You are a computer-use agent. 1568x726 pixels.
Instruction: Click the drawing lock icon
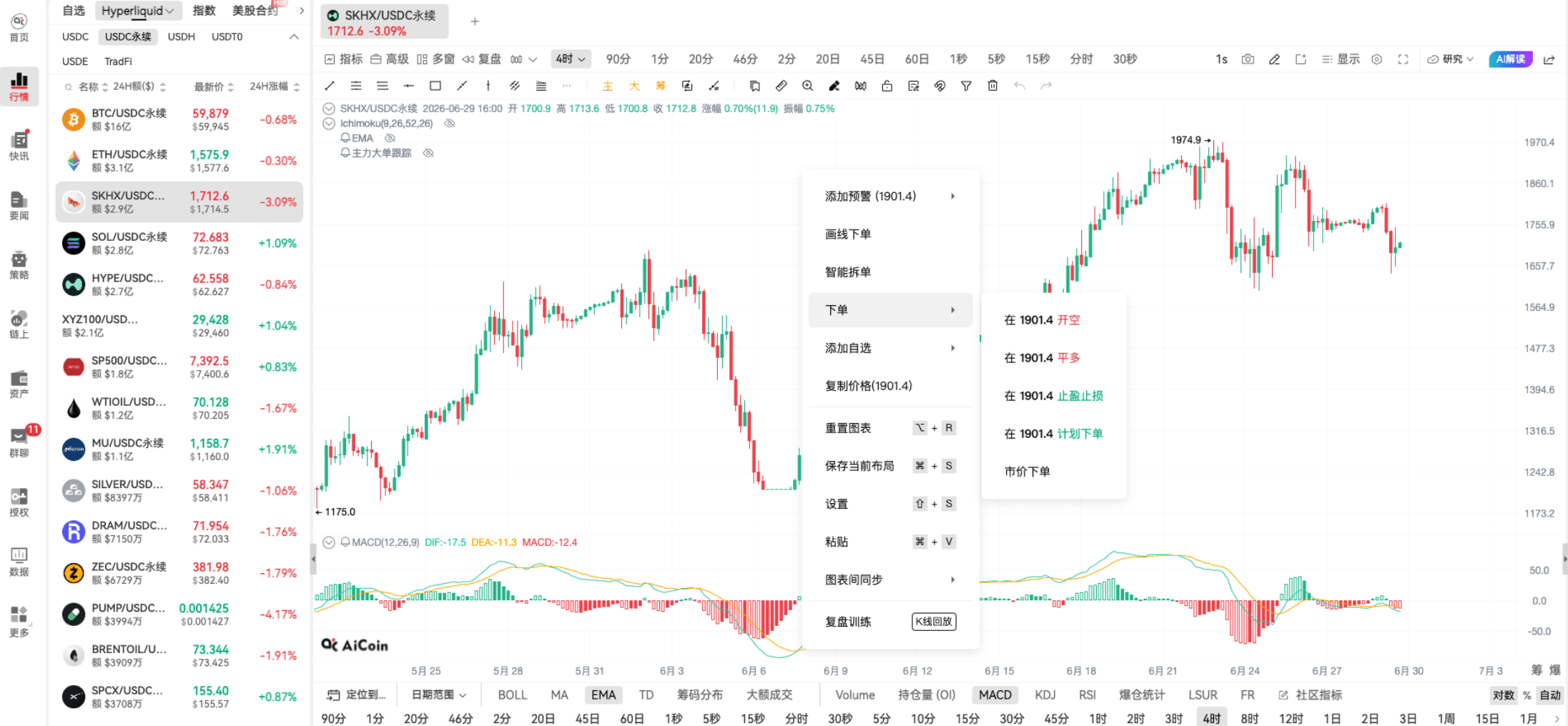(x=887, y=86)
